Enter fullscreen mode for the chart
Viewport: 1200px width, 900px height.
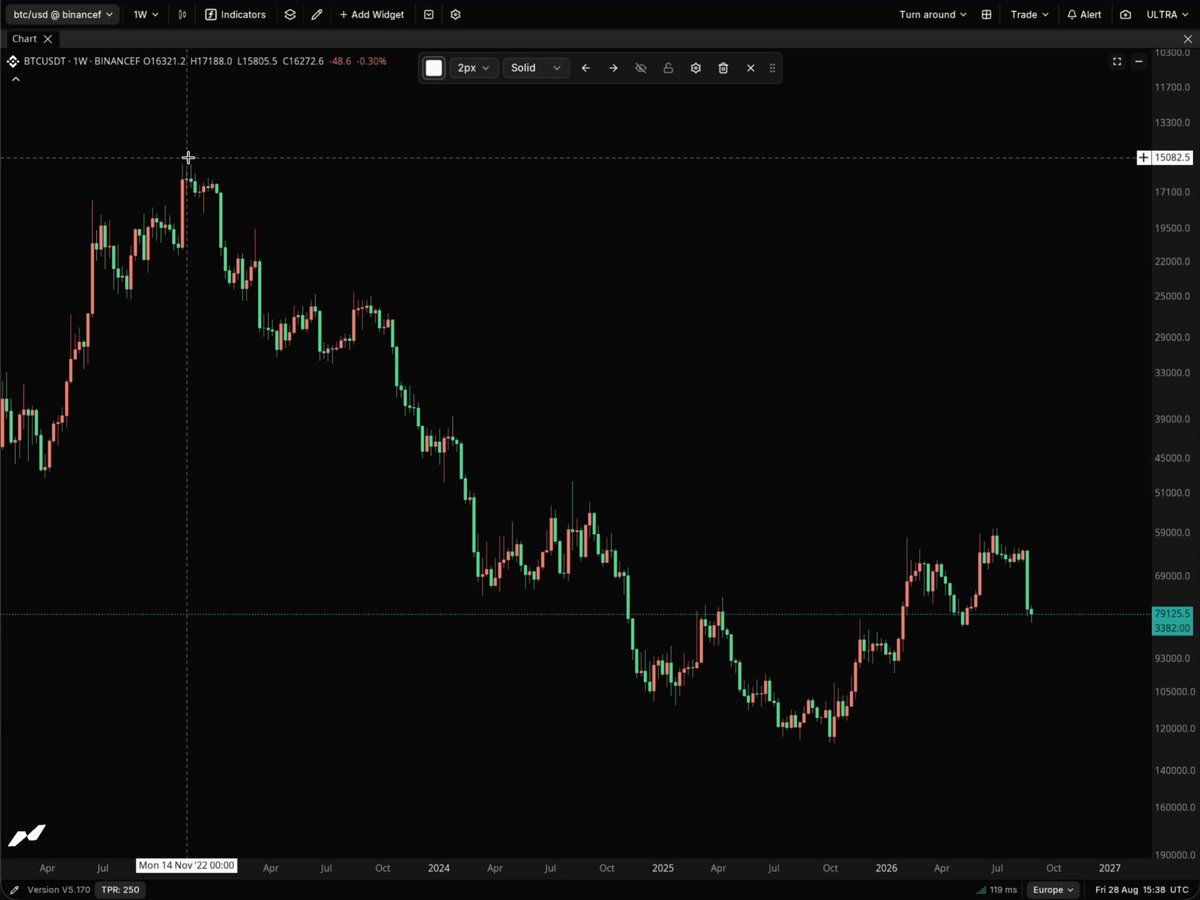tap(1117, 61)
